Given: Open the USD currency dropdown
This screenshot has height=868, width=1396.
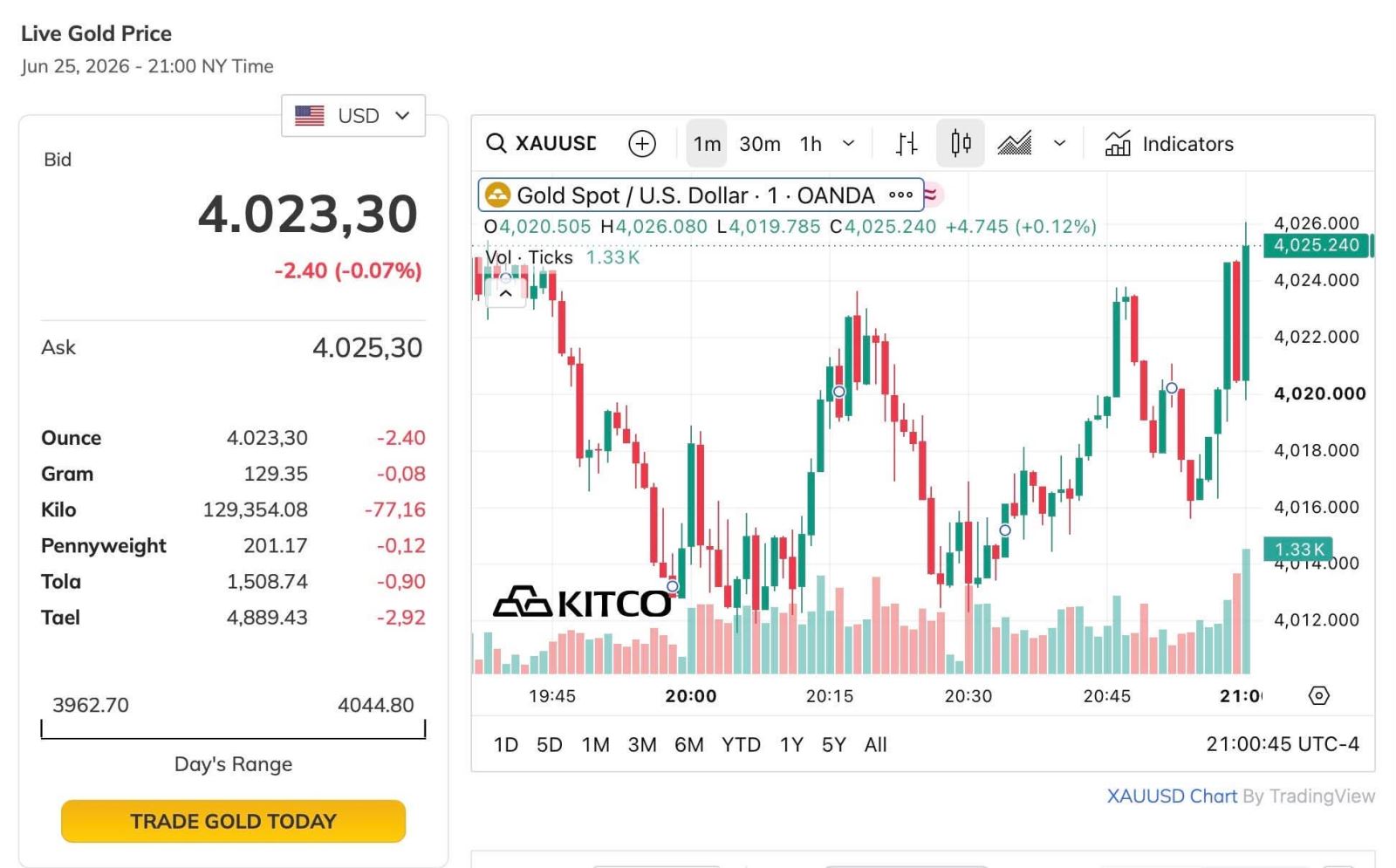Looking at the screenshot, I should (x=353, y=115).
